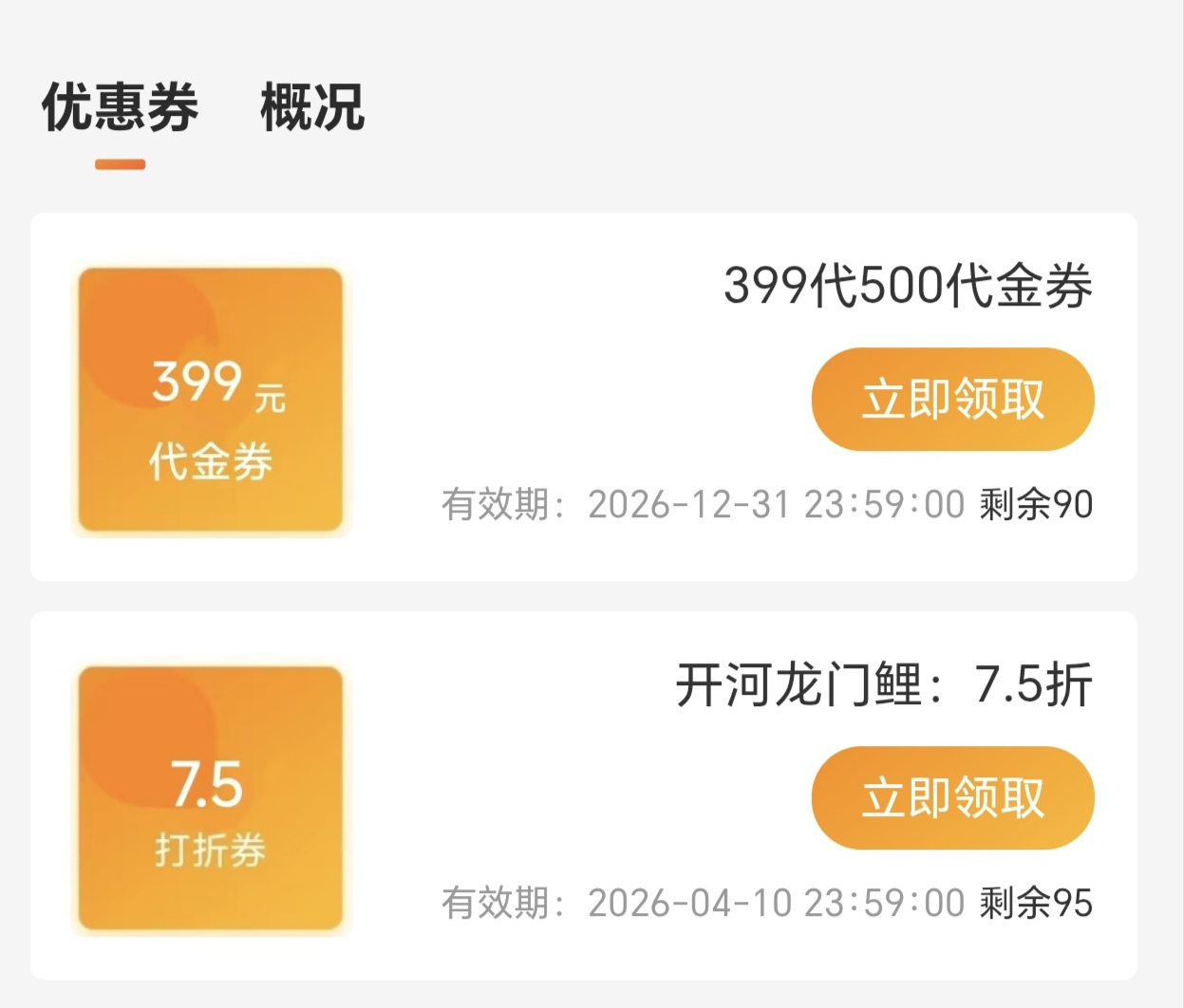Image resolution: width=1184 pixels, height=1008 pixels.
Task: Click the orange indicator under 优惠券
Action: coord(121,165)
